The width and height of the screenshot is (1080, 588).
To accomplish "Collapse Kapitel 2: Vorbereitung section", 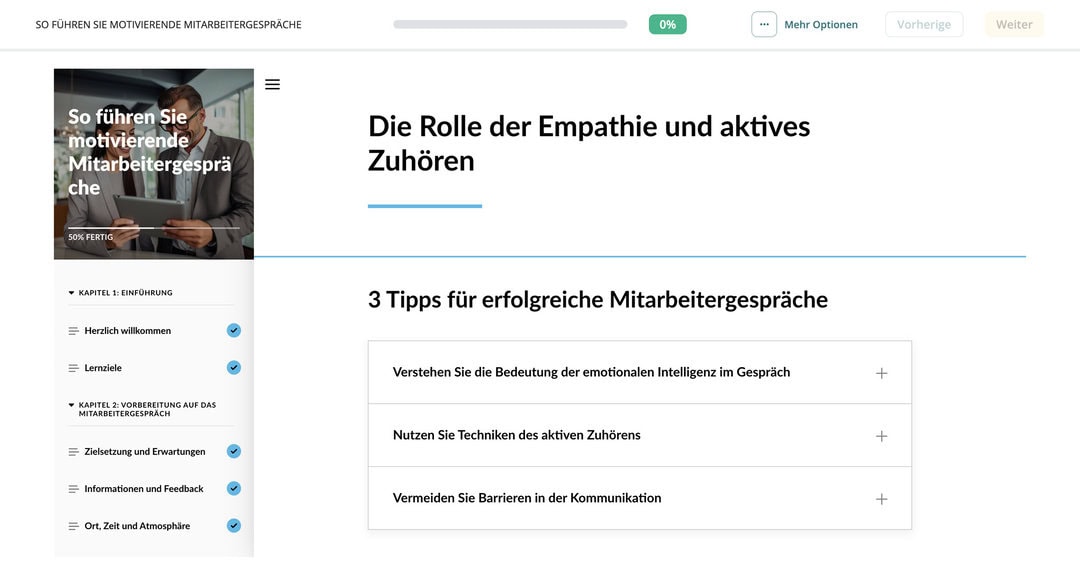I will click(72, 405).
